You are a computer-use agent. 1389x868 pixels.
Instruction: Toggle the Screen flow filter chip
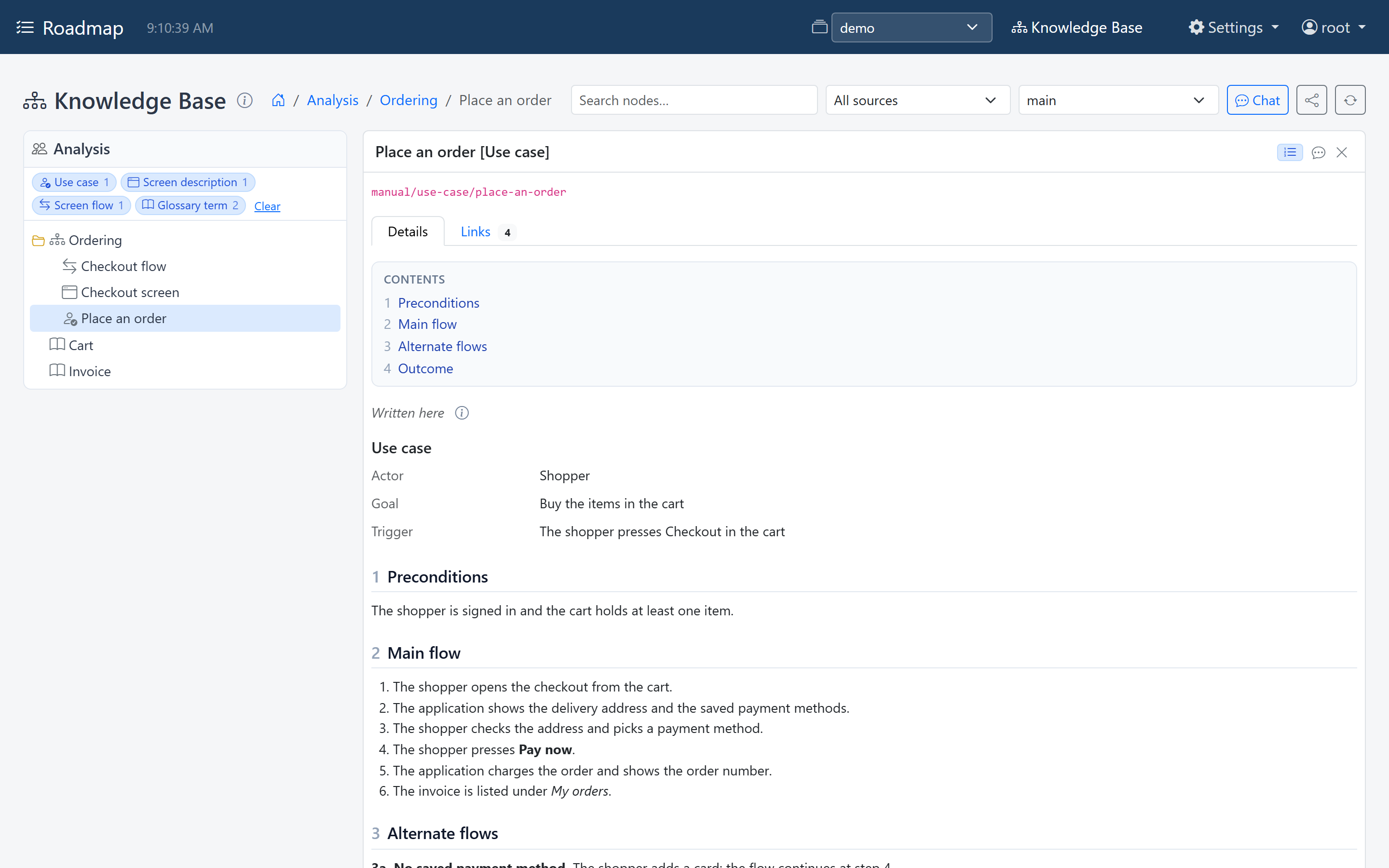(82, 205)
